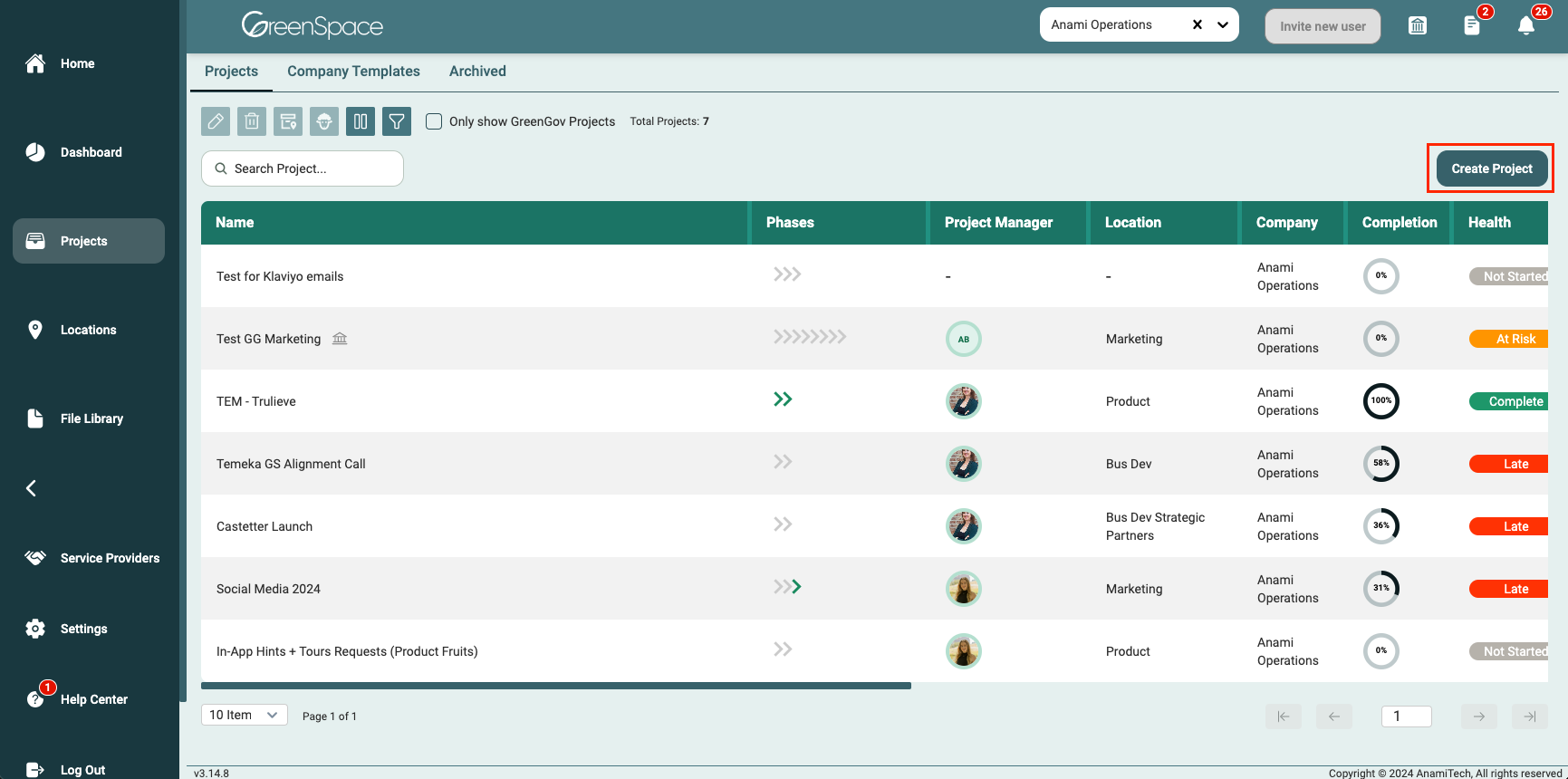Clear the Anami Operations selection

1198,25
